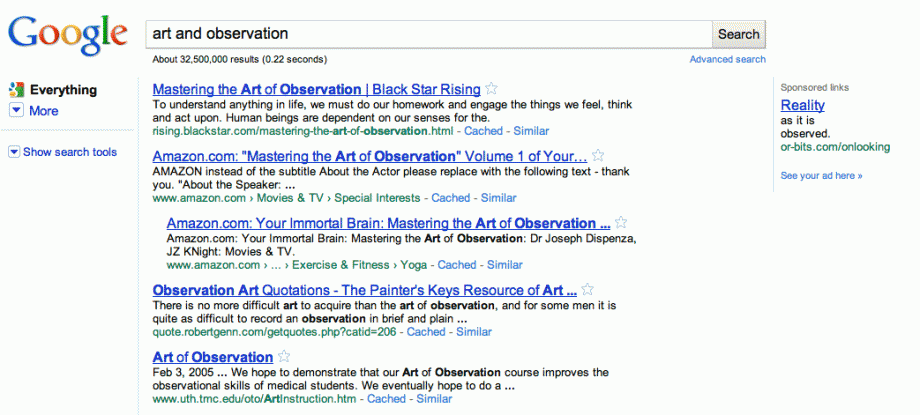Viewport: 920px width, 415px height.
Task: Star the Art of Observation uth.tmc.edu result
Action: point(284,357)
